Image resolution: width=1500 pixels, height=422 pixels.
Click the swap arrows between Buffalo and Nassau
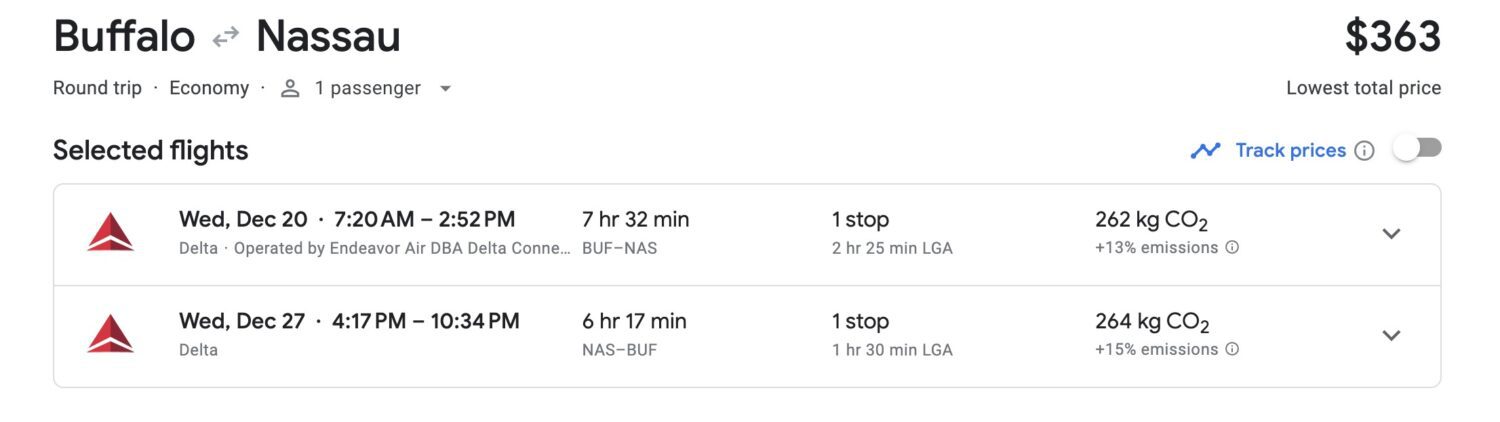(x=225, y=37)
